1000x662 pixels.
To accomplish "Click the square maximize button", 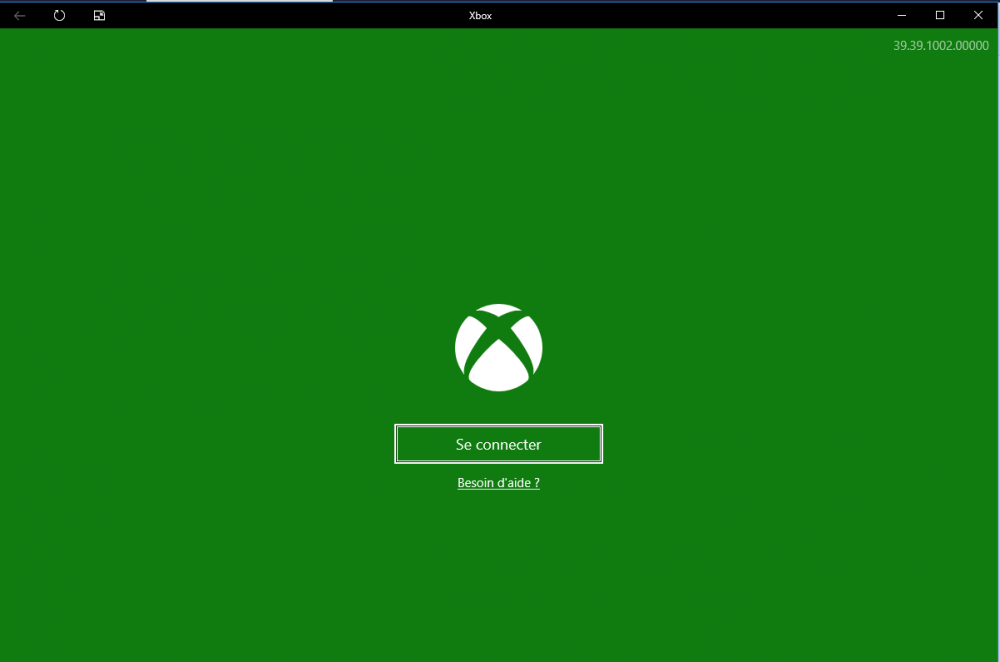I will pyautogui.click(x=940, y=15).
